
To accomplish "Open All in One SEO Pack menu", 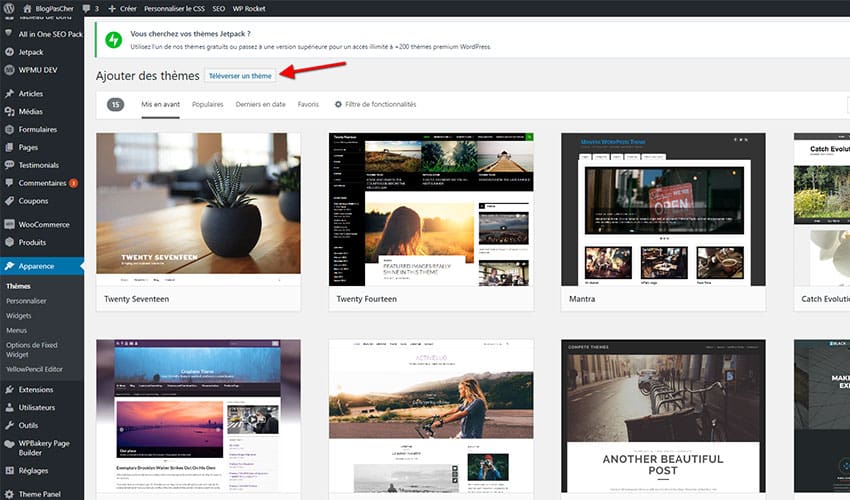I will (50, 34).
